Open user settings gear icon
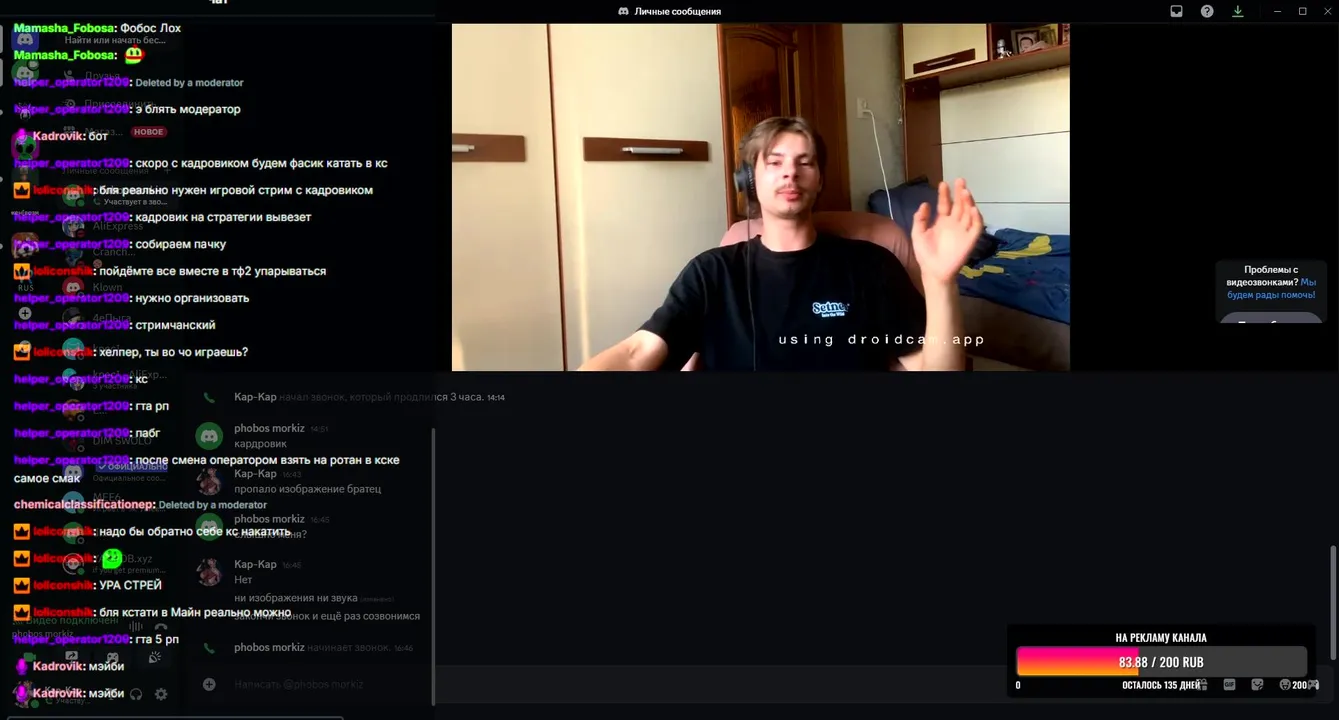This screenshot has height=720, width=1339. click(x=161, y=693)
